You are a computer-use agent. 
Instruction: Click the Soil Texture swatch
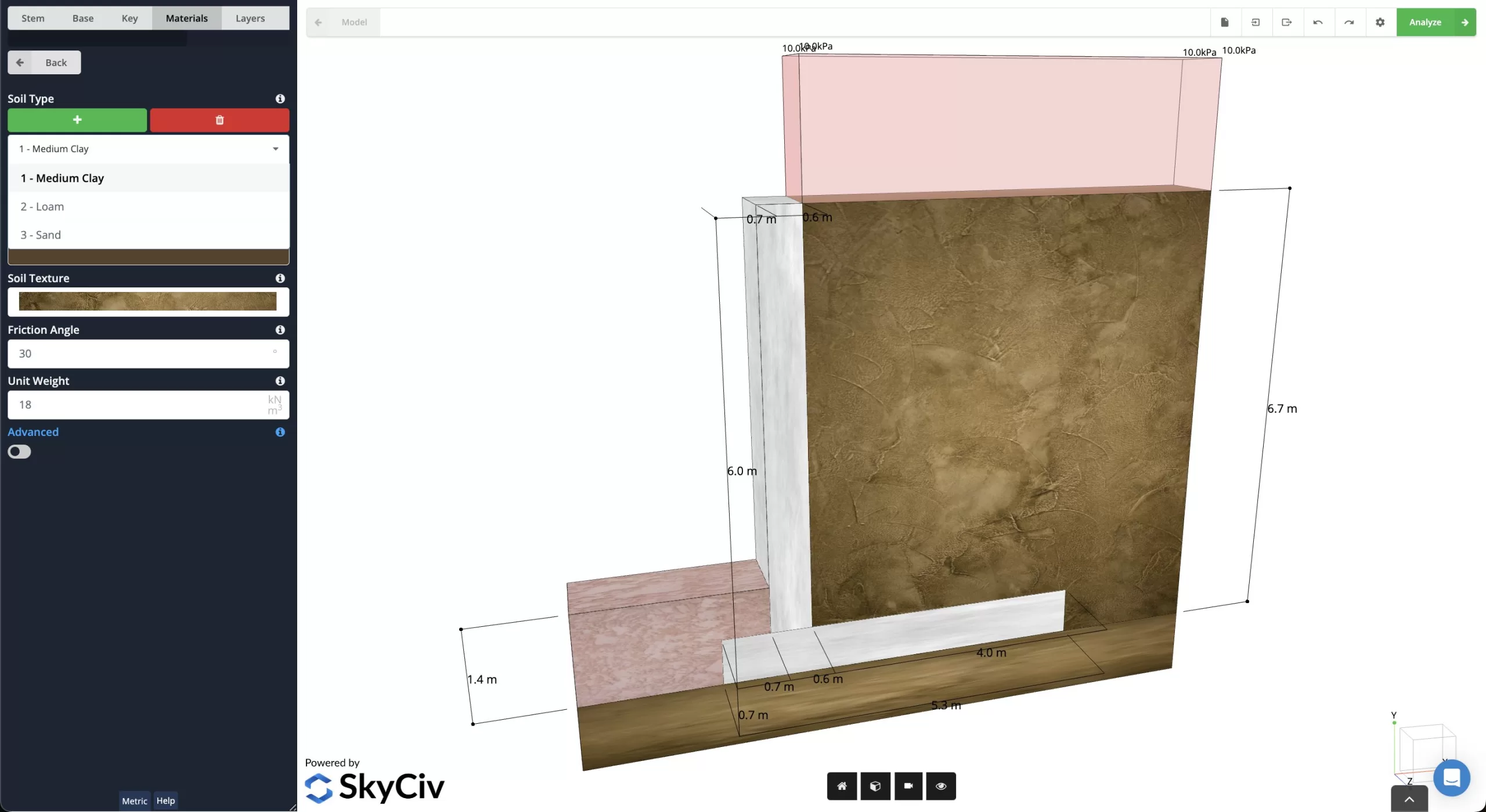pyautogui.click(x=148, y=301)
